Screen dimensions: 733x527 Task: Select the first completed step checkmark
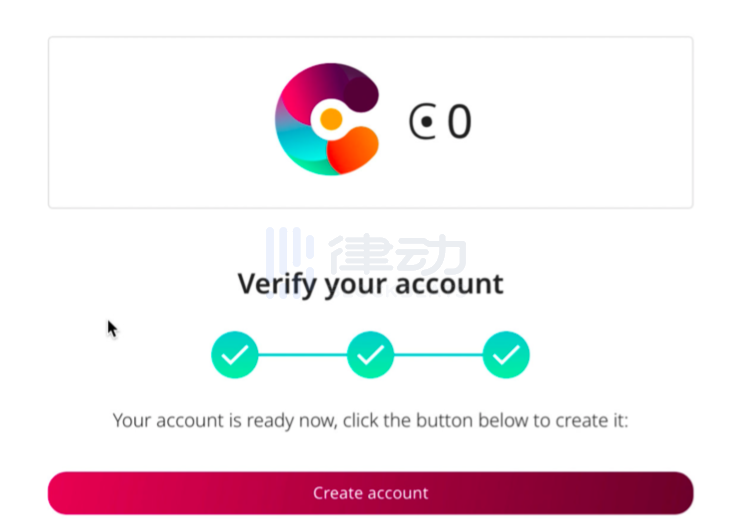[235, 354]
